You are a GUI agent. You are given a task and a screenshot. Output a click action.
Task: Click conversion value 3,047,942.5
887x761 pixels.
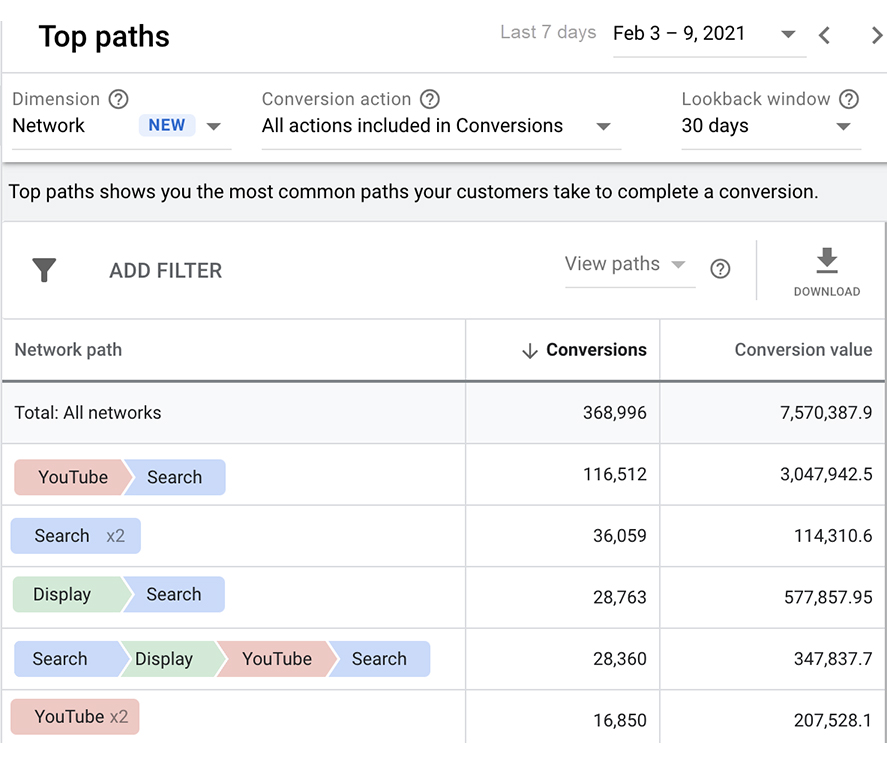pyautogui.click(x=826, y=474)
